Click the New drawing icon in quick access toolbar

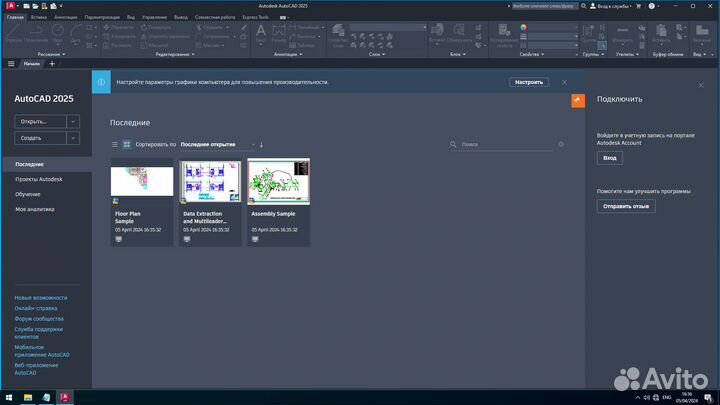point(27,6)
